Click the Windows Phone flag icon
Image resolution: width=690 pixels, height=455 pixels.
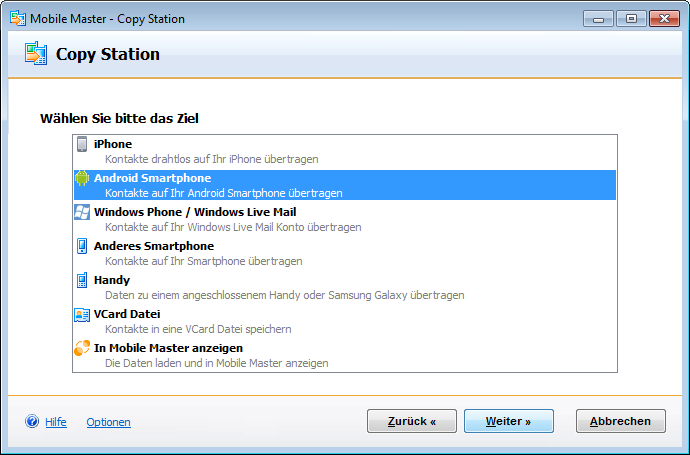[82, 212]
